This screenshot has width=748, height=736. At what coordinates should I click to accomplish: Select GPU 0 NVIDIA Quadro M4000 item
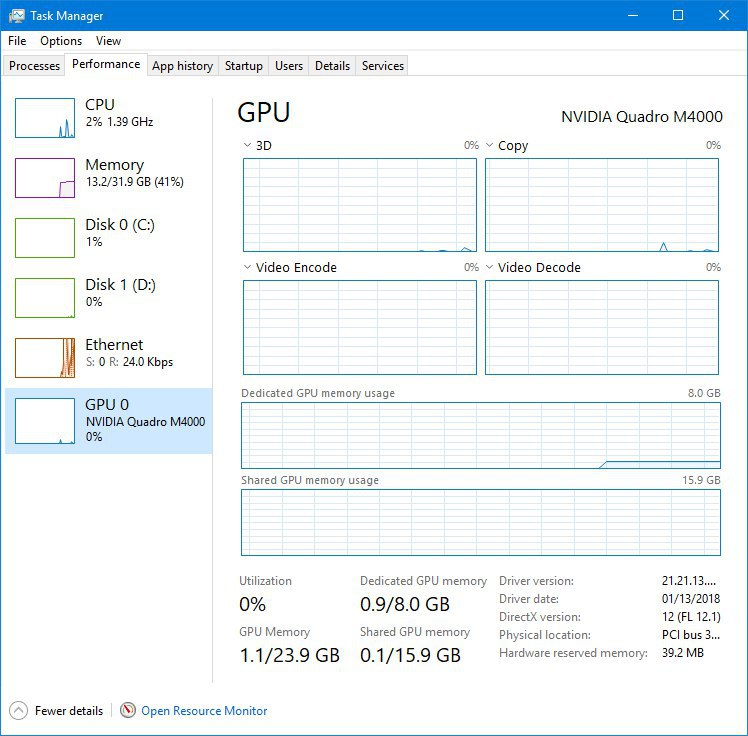click(x=110, y=420)
